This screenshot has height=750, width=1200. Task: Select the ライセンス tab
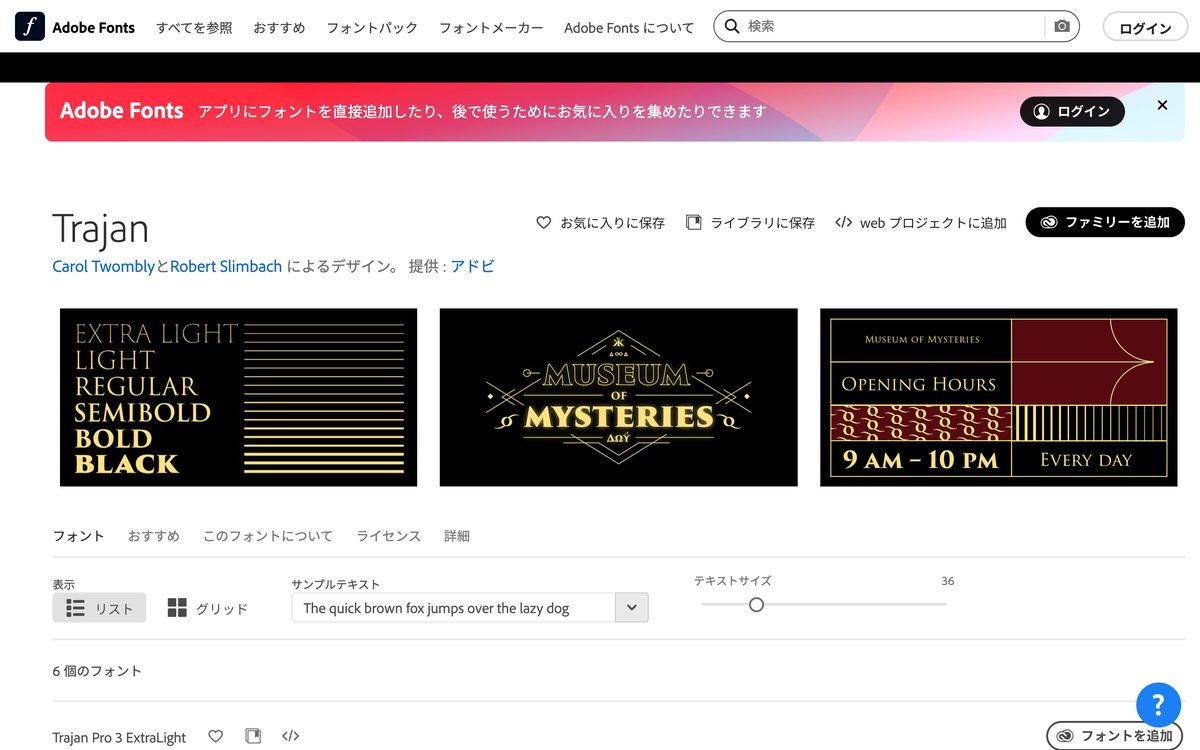[388, 536]
